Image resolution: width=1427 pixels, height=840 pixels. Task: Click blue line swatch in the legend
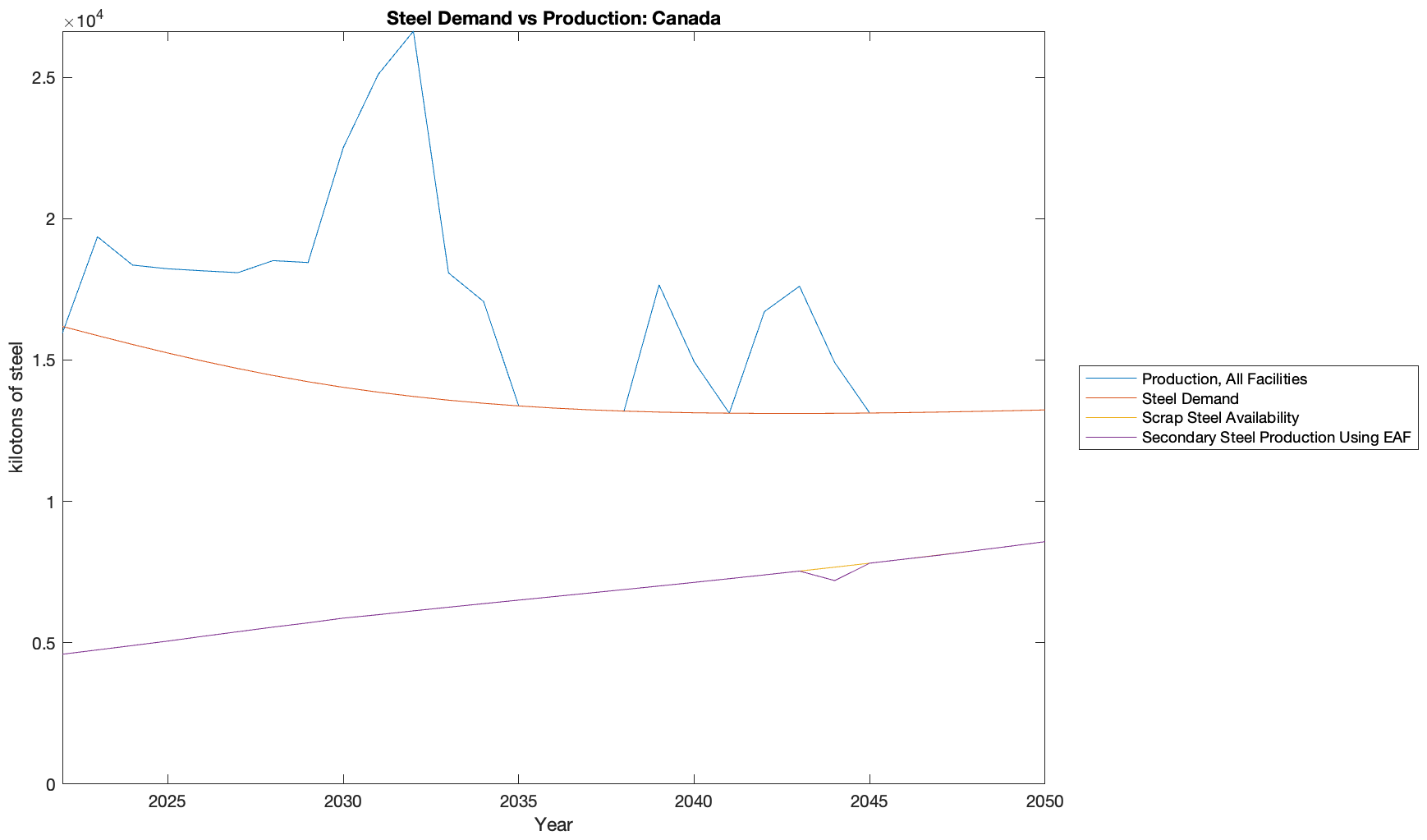point(1111,379)
